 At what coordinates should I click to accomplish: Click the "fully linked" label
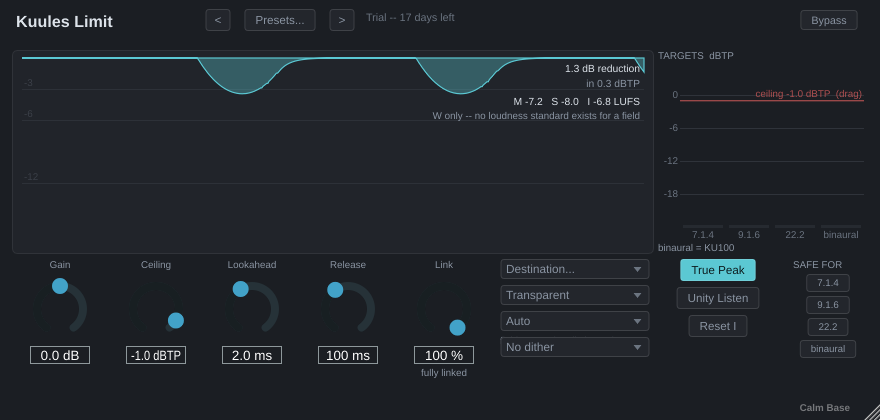444,372
